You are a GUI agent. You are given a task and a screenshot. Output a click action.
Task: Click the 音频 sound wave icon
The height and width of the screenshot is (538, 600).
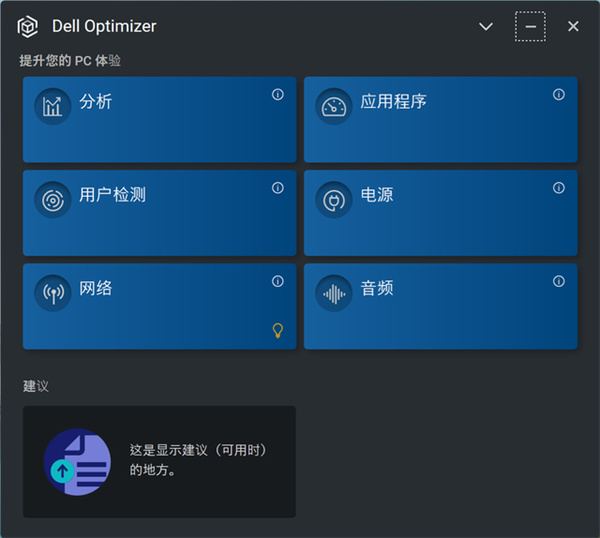[x=333, y=292]
